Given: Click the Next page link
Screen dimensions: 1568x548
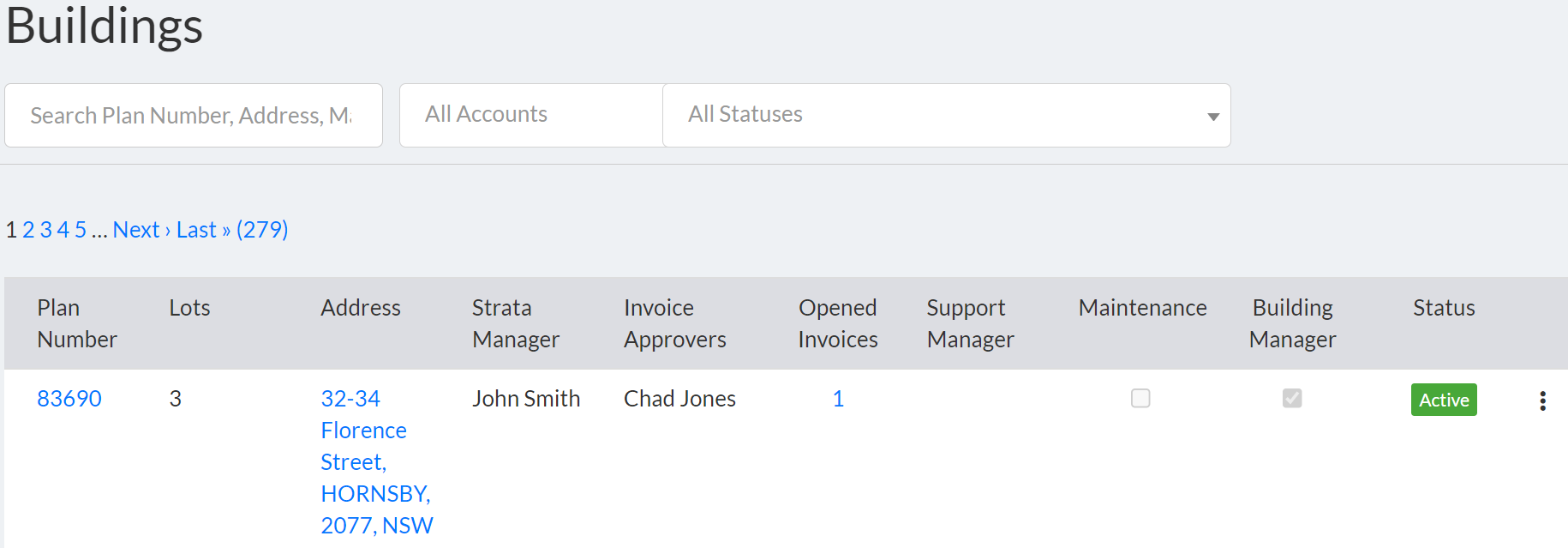Looking at the screenshot, I should 137,230.
